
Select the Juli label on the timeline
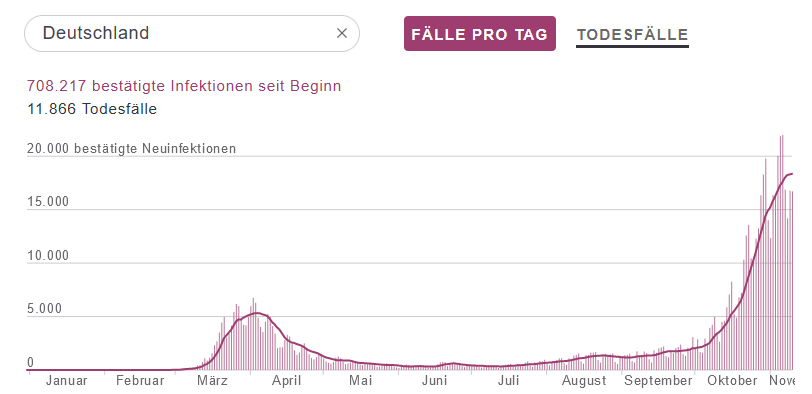point(509,381)
